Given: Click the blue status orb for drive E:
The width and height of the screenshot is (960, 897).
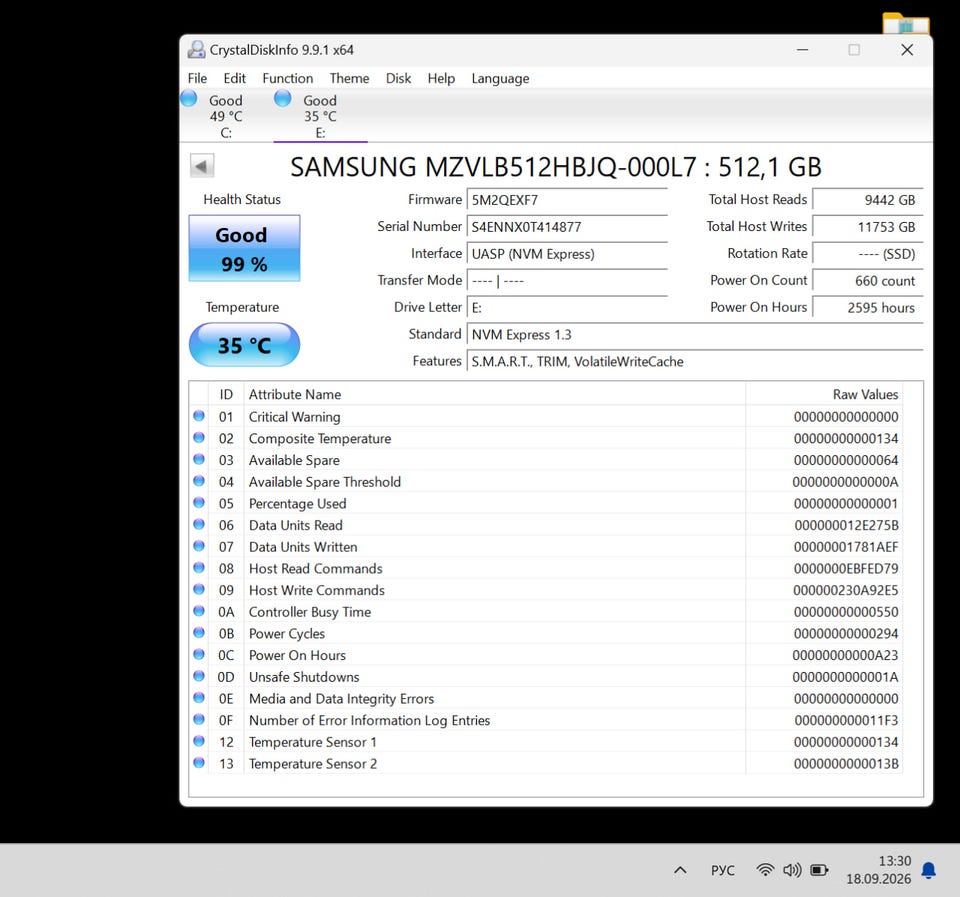Looking at the screenshot, I should (x=282, y=98).
